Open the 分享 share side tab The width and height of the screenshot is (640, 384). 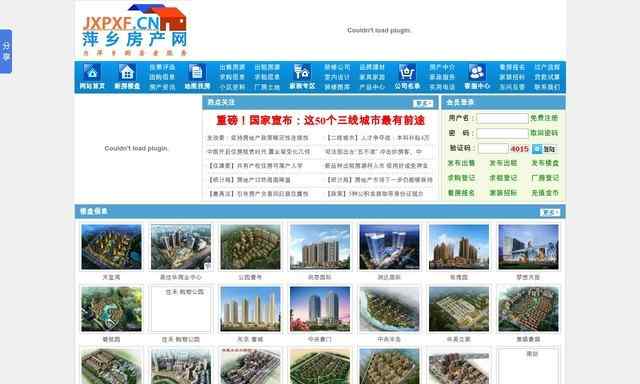click(6, 51)
